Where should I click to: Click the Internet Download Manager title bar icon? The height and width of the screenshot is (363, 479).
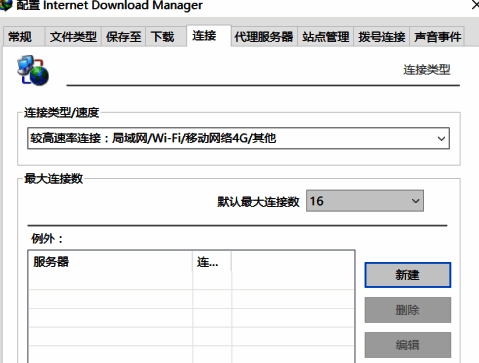pos(5,5)
